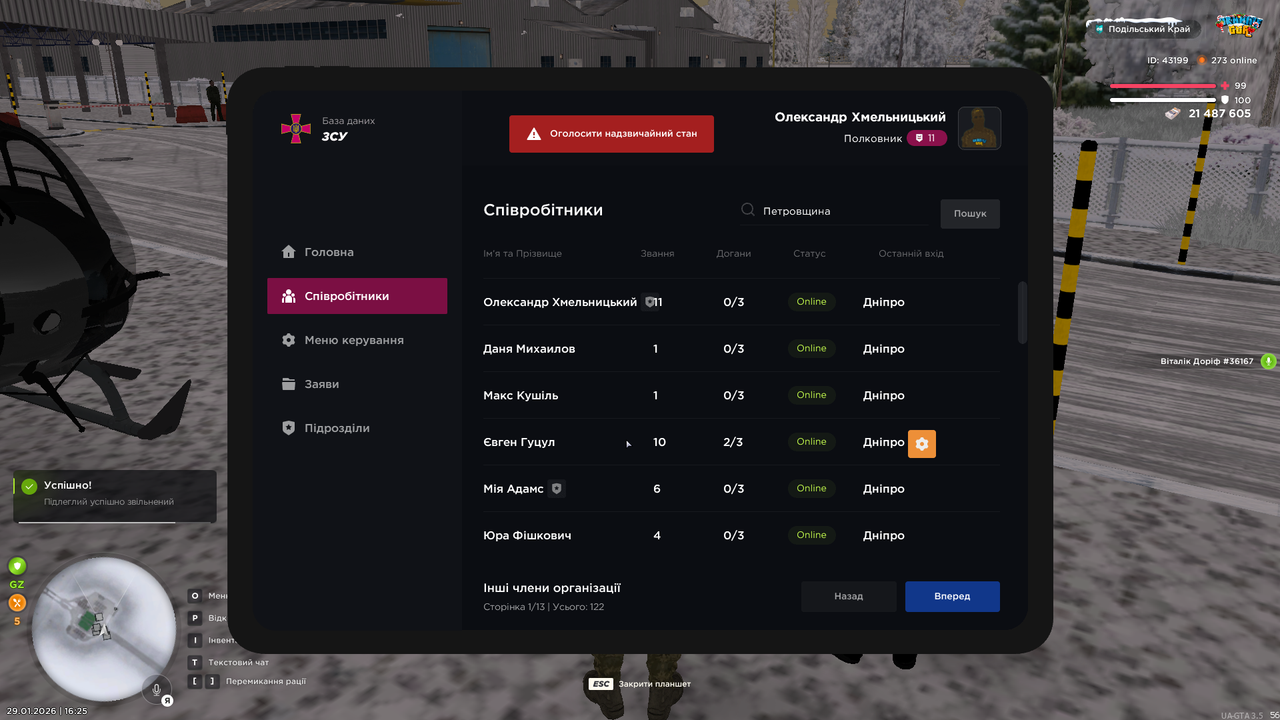The height and width of the screenshot is (720, 1280).
Task: Click the money icon near balance
Action: (1174, 114)
